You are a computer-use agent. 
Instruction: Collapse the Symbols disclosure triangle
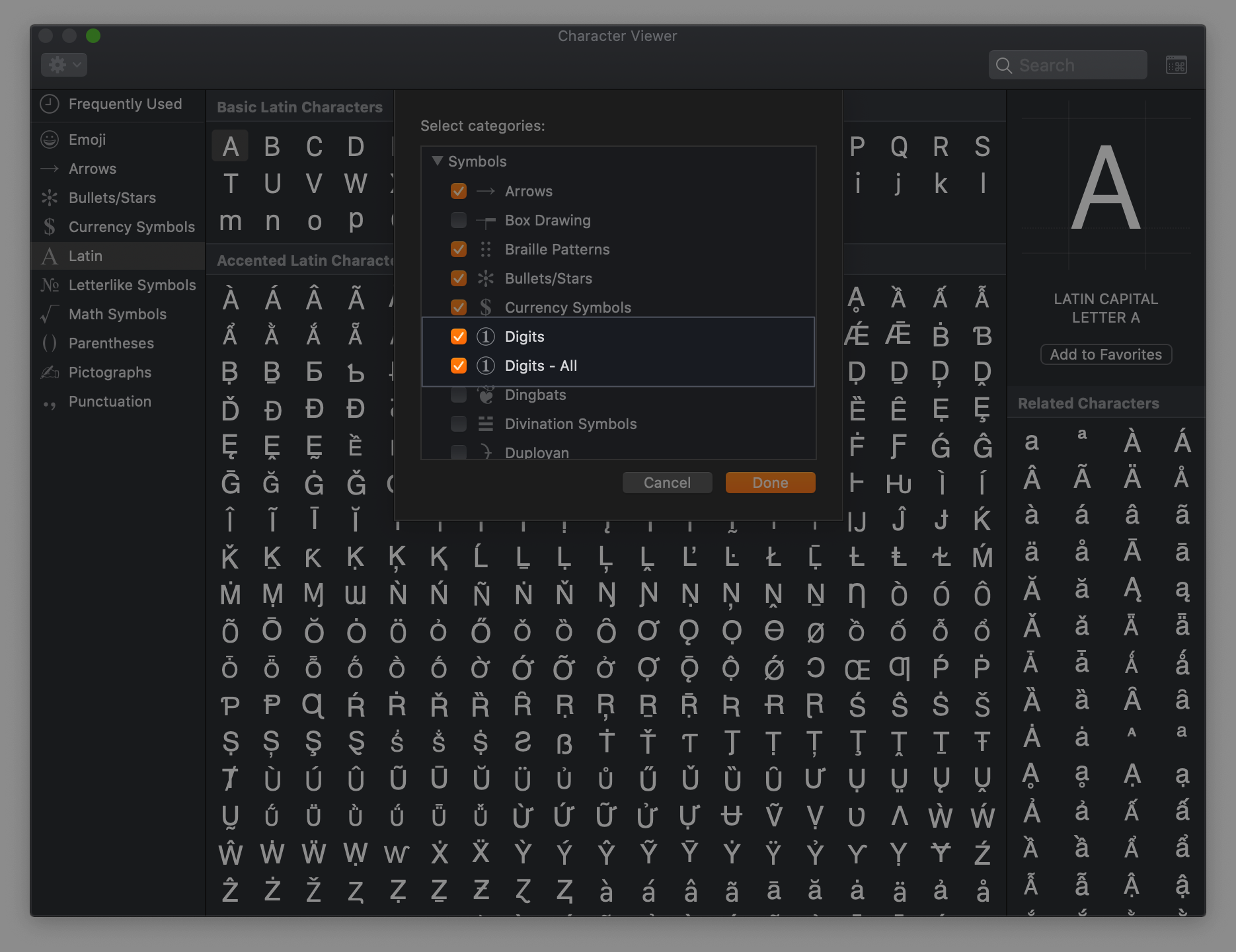(x=437, y=161)
